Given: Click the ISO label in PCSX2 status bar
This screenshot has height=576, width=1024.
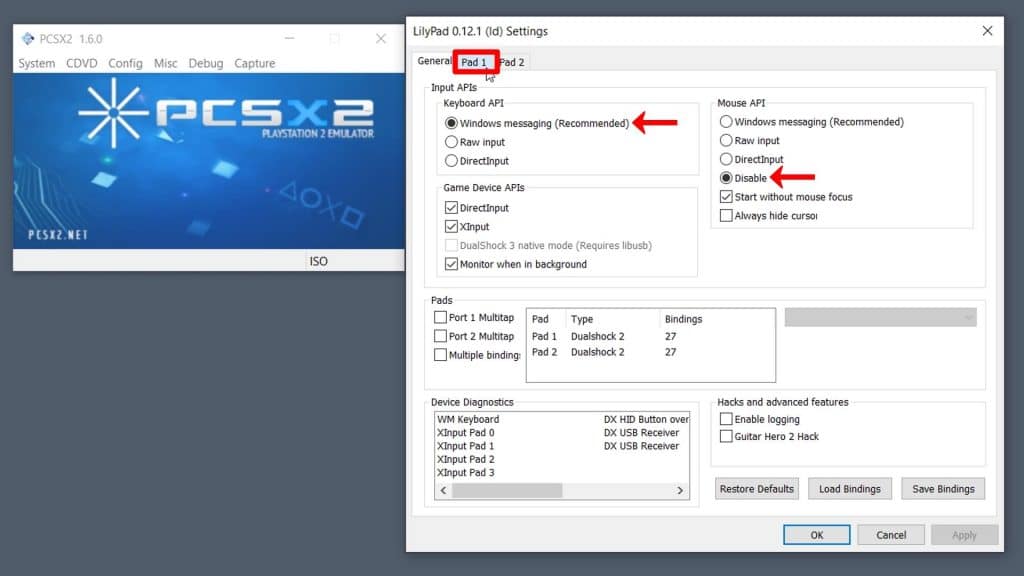Looking at the screenshot, I should tap(319, 261).
